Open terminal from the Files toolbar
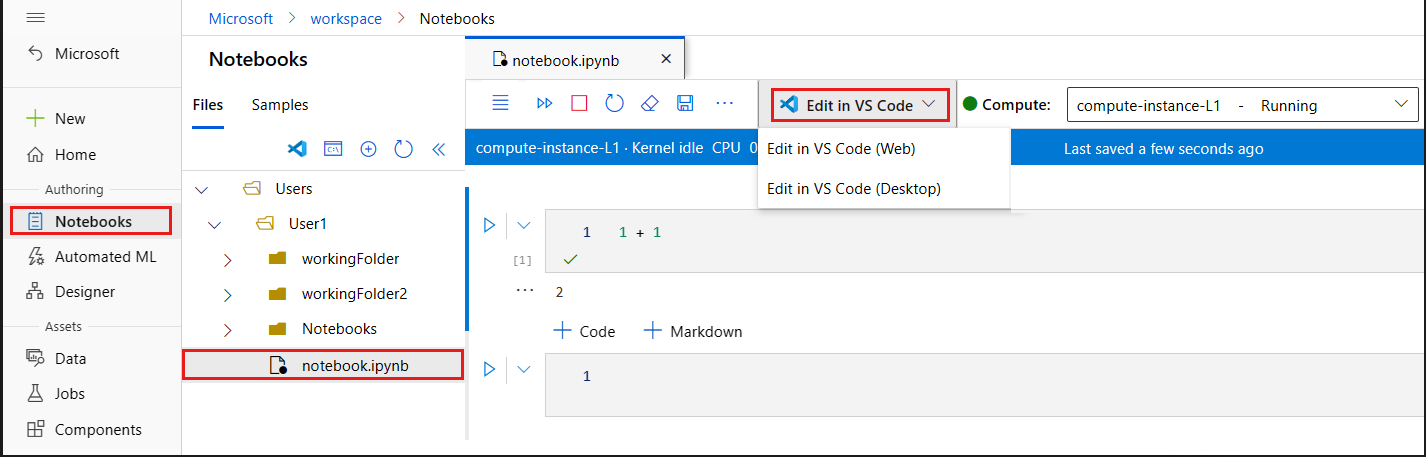 (x=333, y=149)
